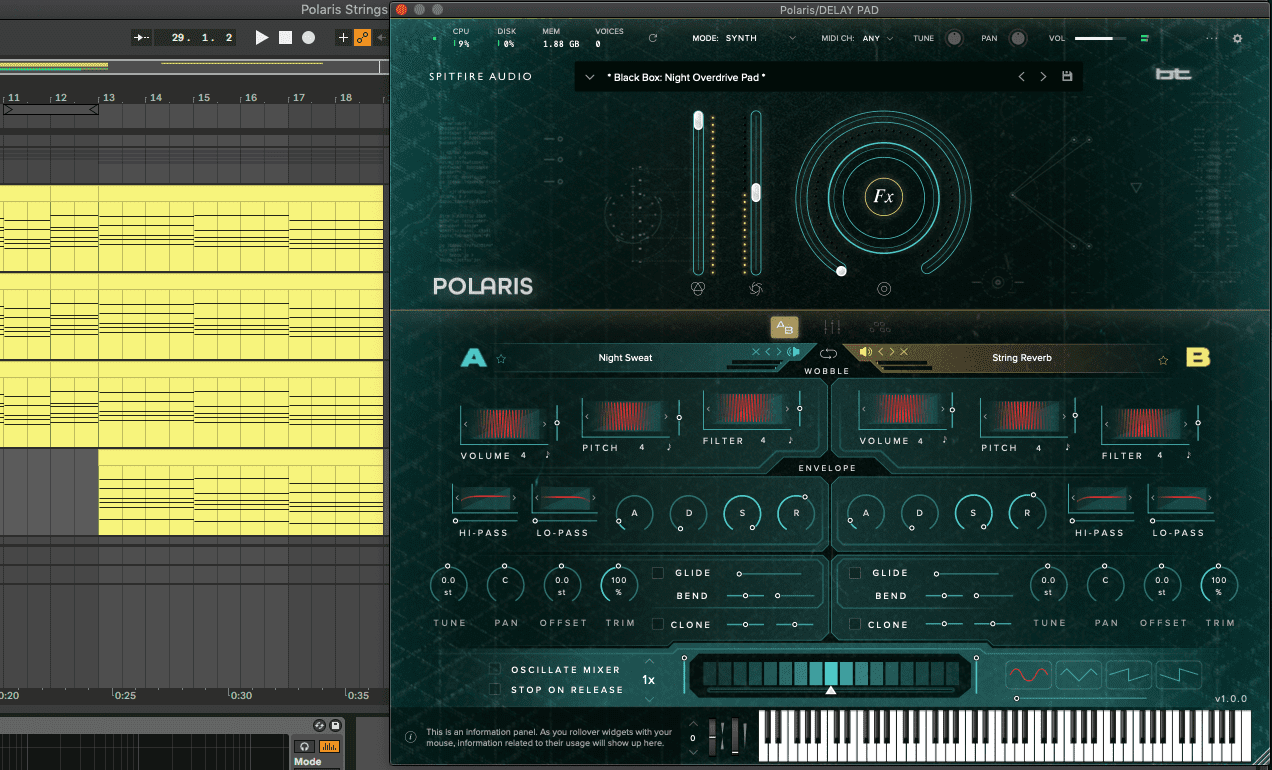Click the note icon beside layer A PITCH
This screenshot has width=1272, height=770.
(669, 448)
